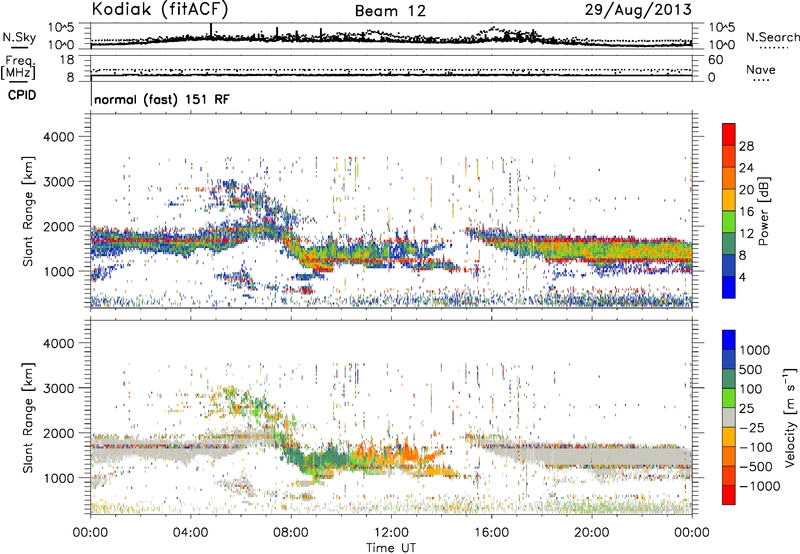Image resolution: width=800 pixels, height=554 pixels.
Task: Click the velocity range-time plot panel
Action: [391, 417]
